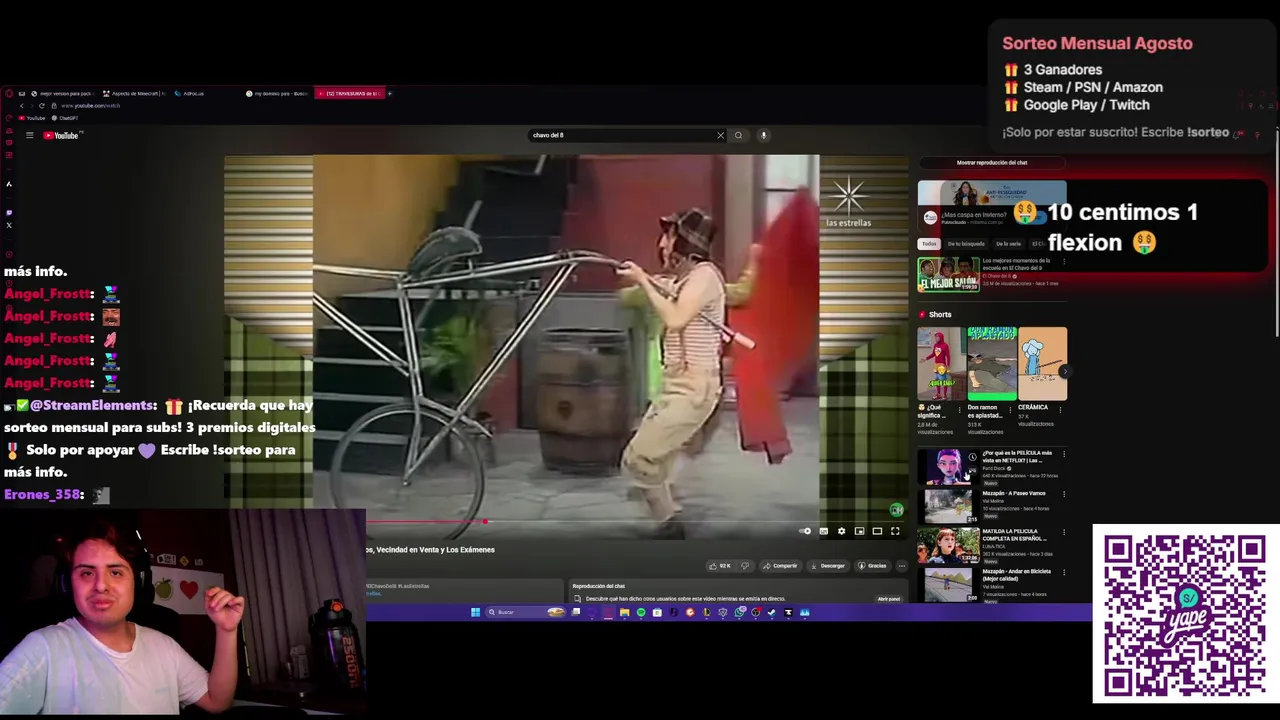Click the taskbar Buscar search field

(527, 612)
